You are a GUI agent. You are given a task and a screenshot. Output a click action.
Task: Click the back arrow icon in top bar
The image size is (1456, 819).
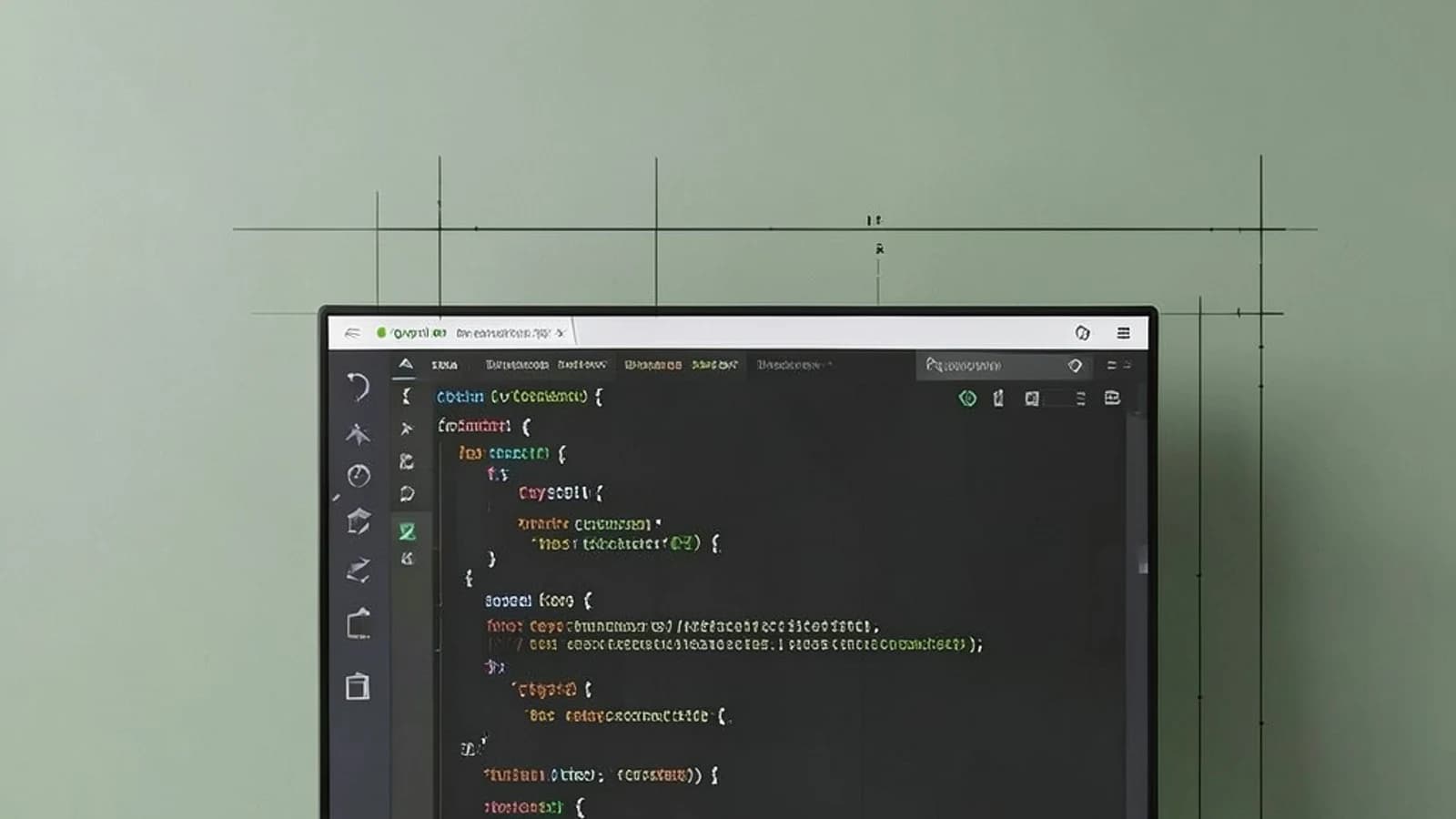[x=352, y=333]
